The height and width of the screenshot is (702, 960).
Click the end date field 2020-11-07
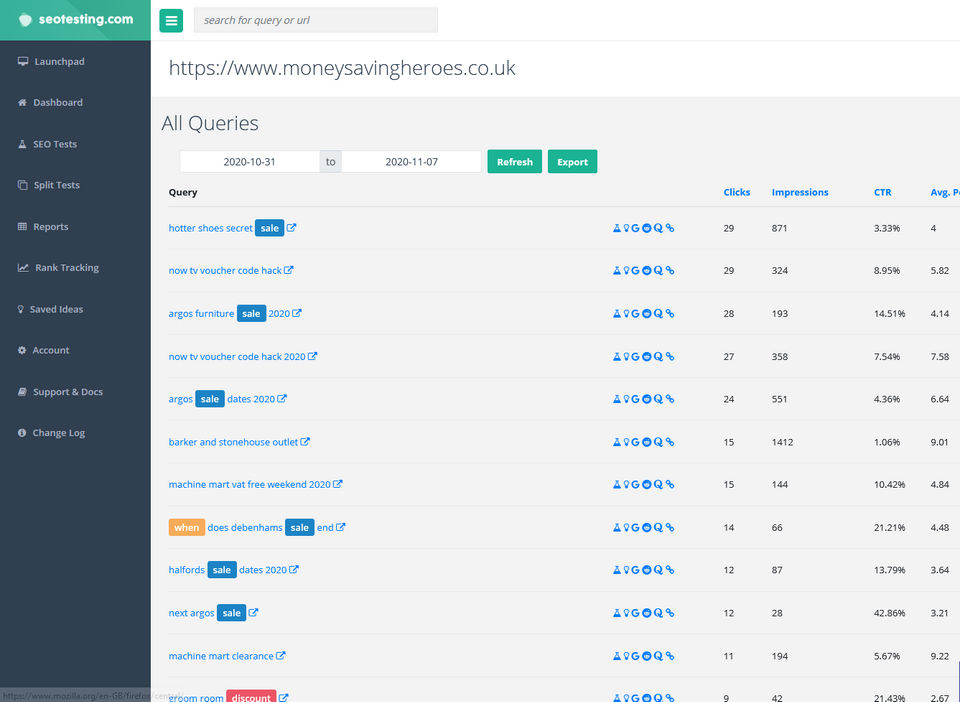tap(411, 162)
